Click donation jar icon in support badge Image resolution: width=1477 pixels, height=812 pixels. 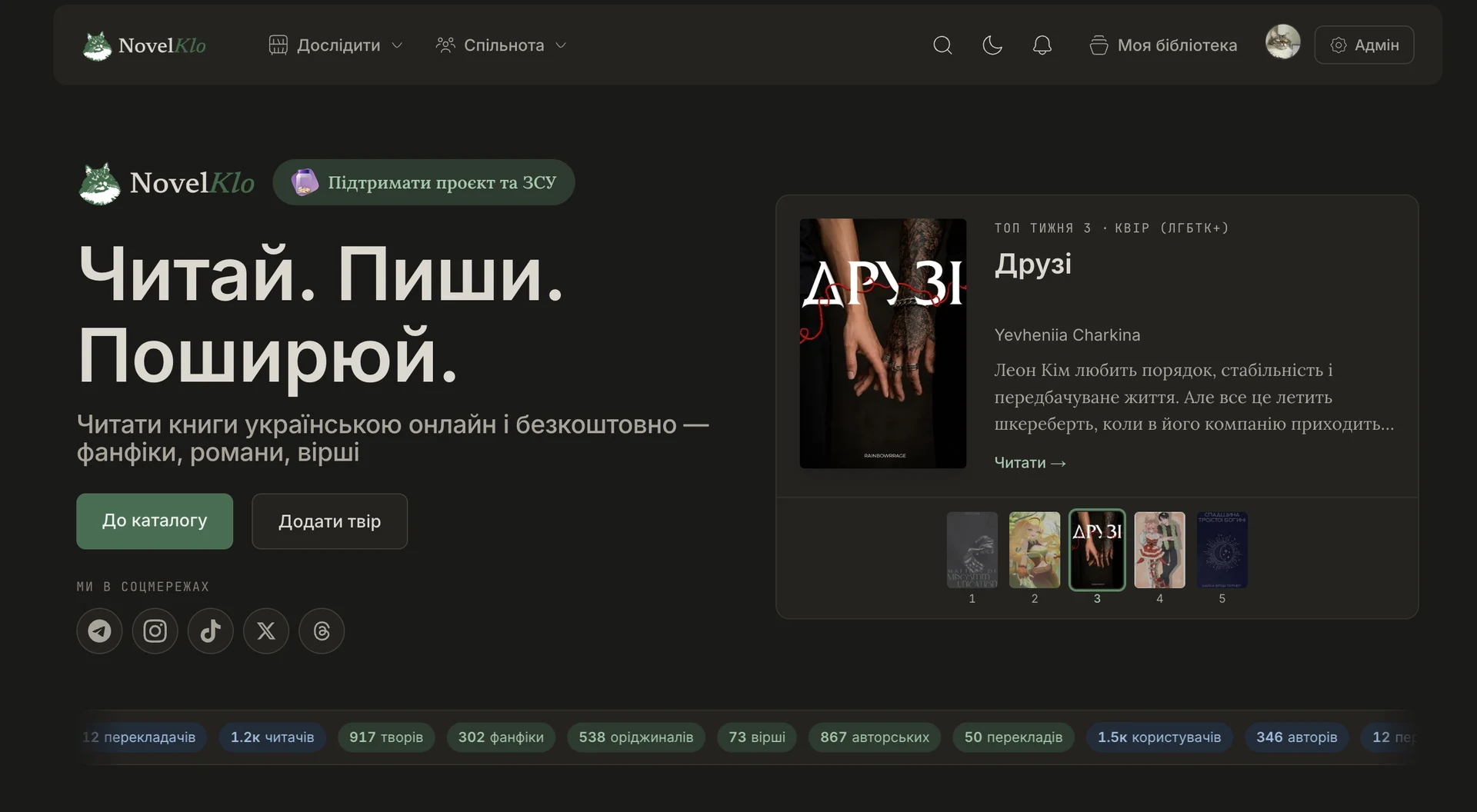pyautogui.click(x=305, y=182)
